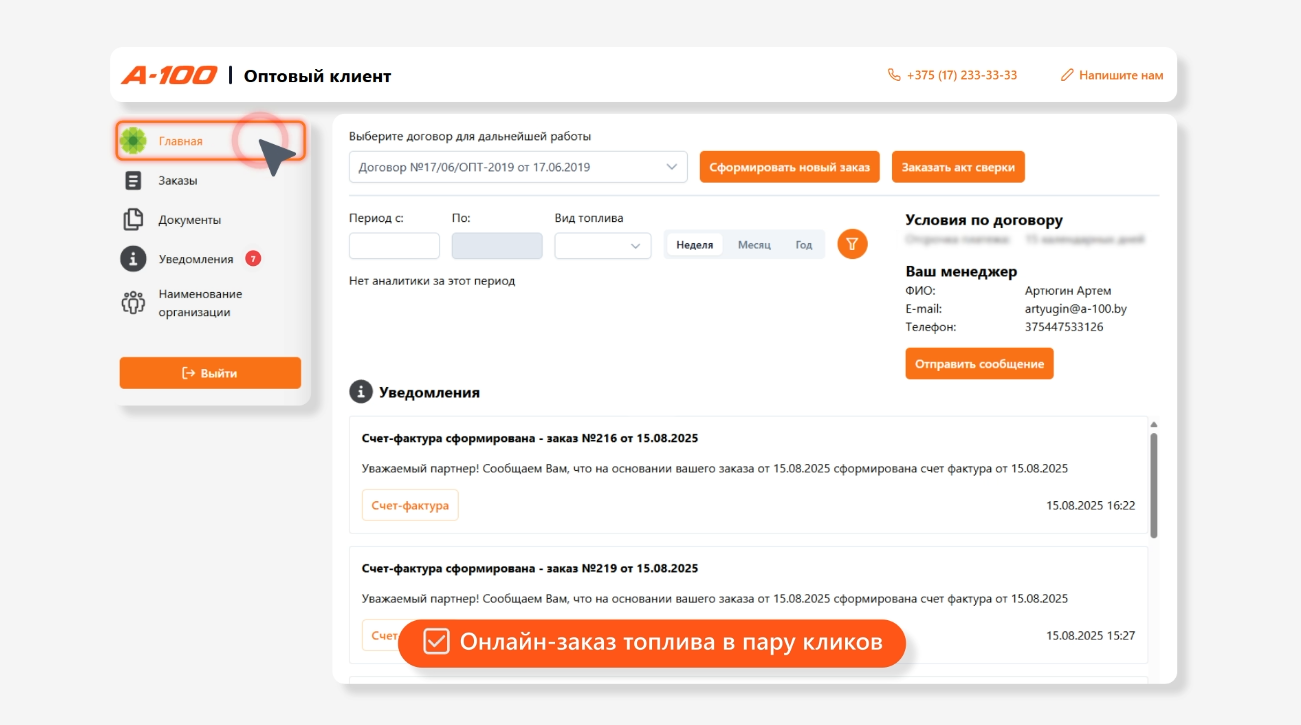Switch period to Месяц
1301x725 pixels.
pyautogui.click(x=754, y=245)
